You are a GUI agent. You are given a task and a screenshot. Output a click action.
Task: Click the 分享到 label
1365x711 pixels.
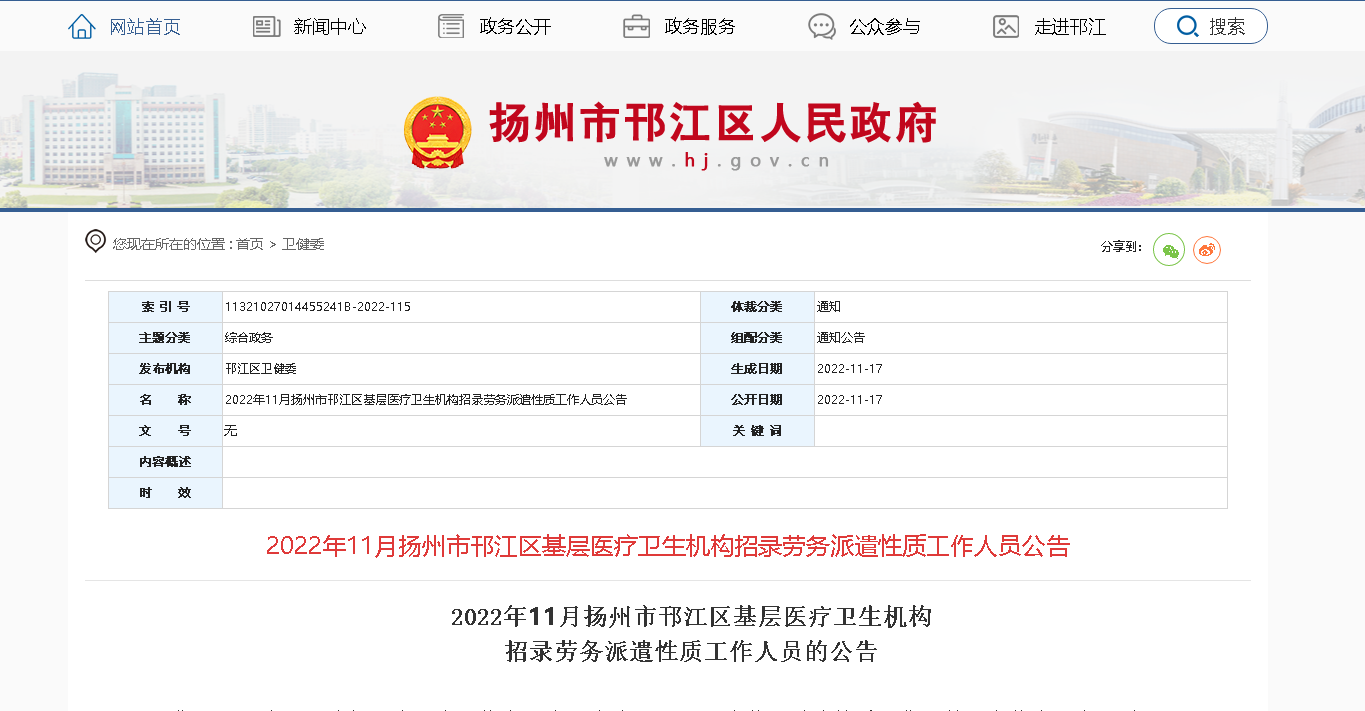tap(1121, 247)
